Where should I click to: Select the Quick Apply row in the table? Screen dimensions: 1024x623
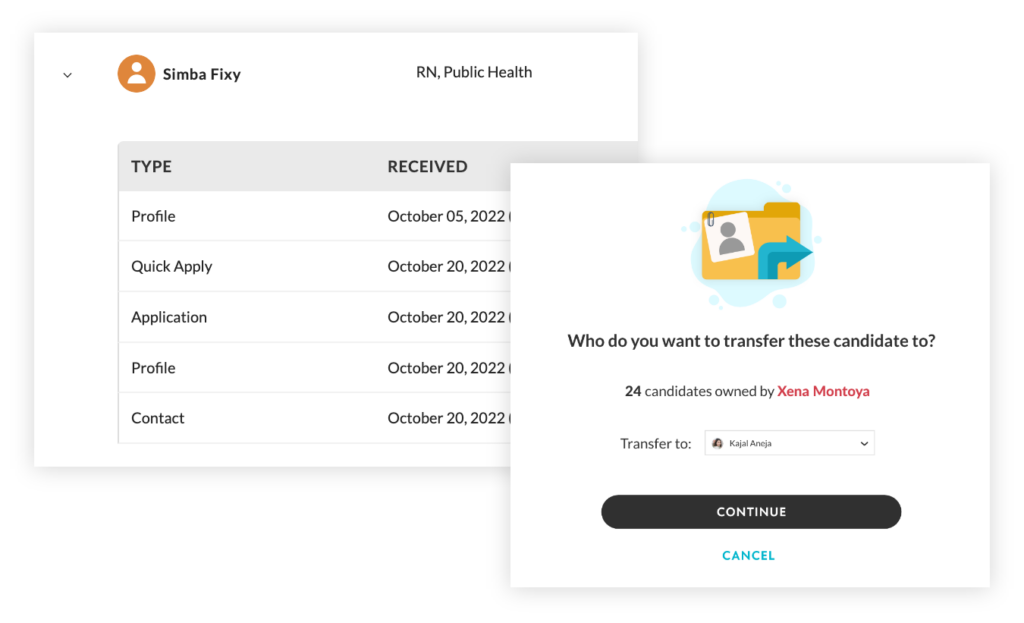pyautogui.click(x=171, y=266)
